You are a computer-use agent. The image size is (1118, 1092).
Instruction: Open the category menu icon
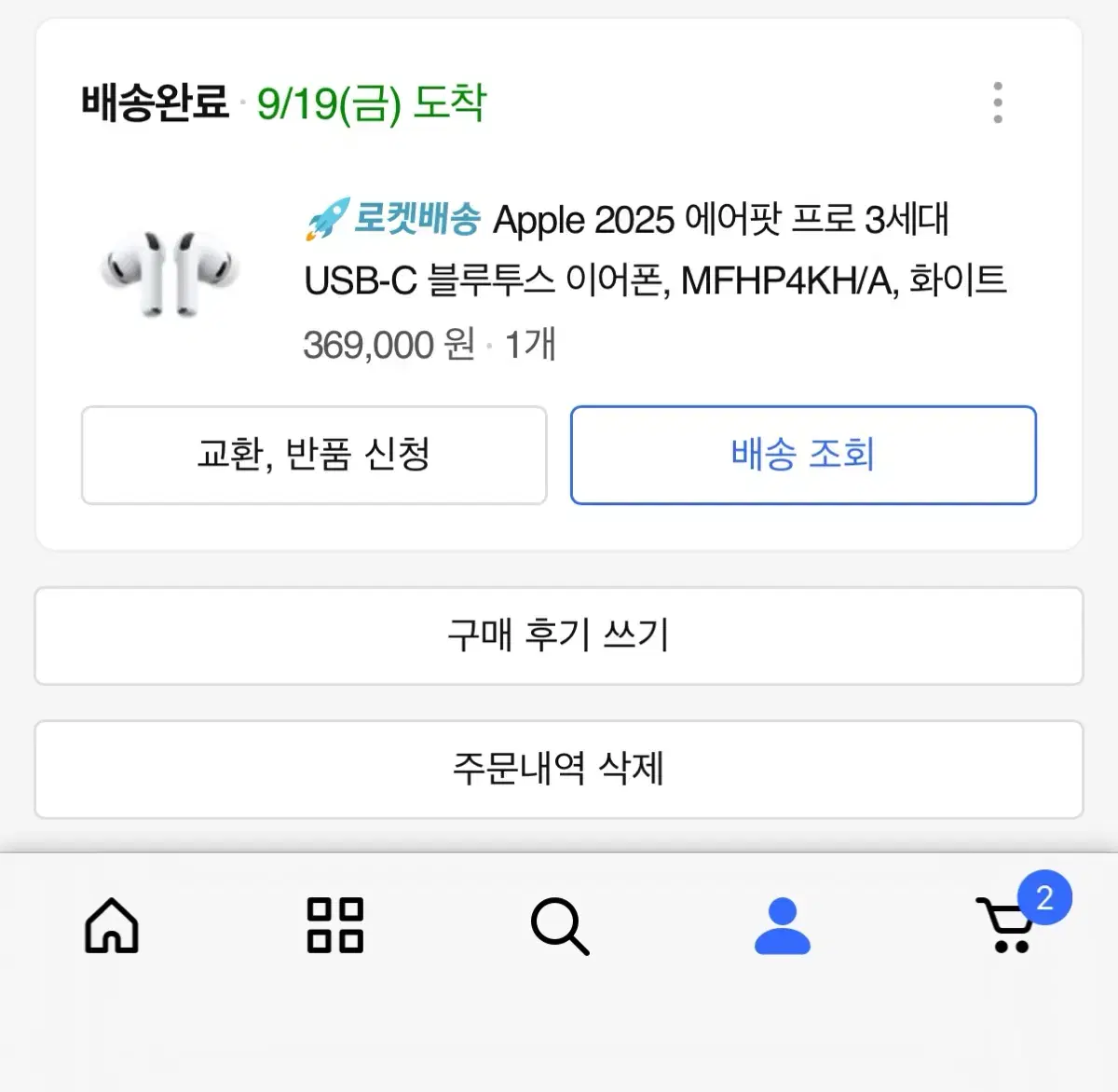click(x=335, y=927)
